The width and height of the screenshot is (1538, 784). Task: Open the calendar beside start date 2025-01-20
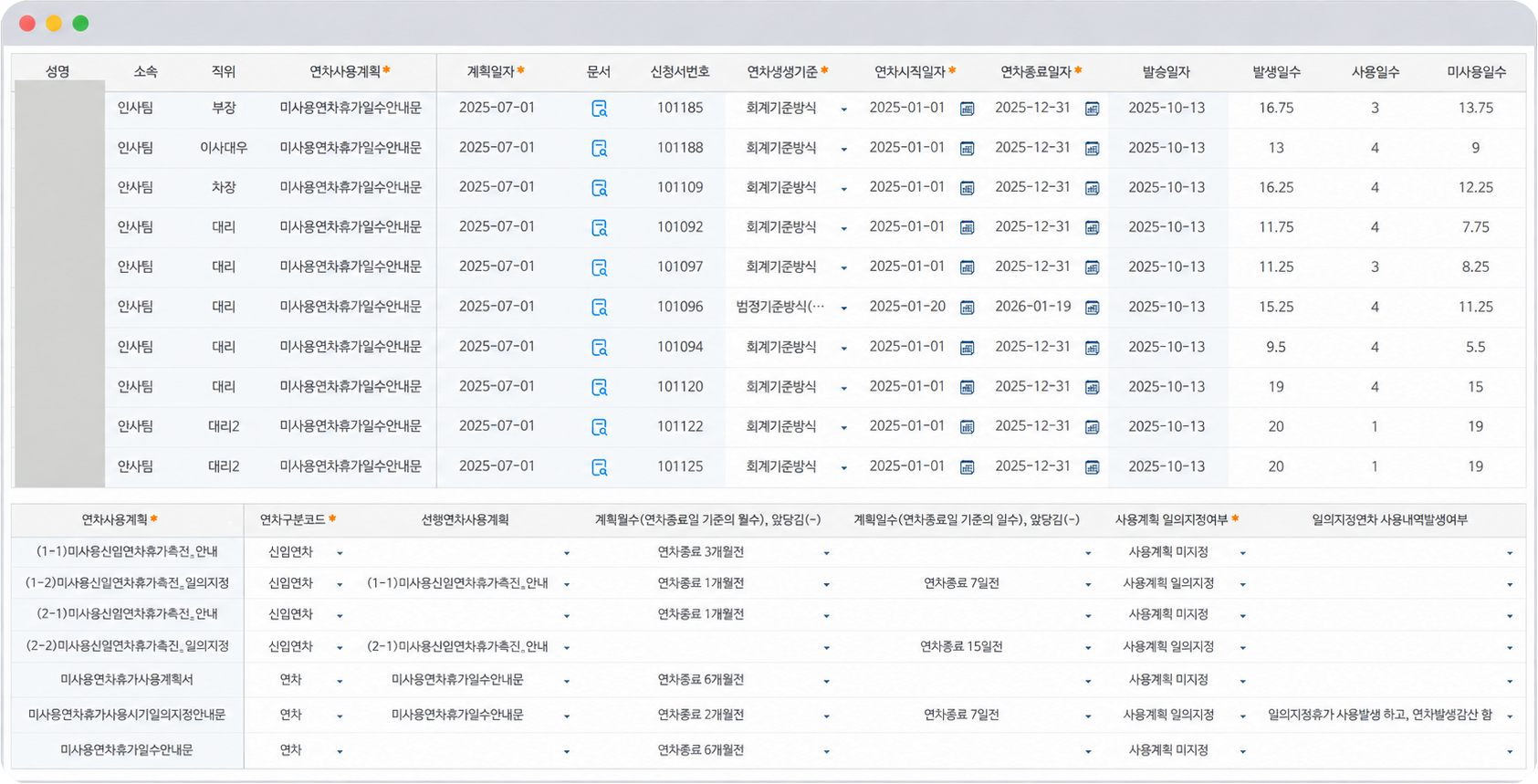pos(967,308)
